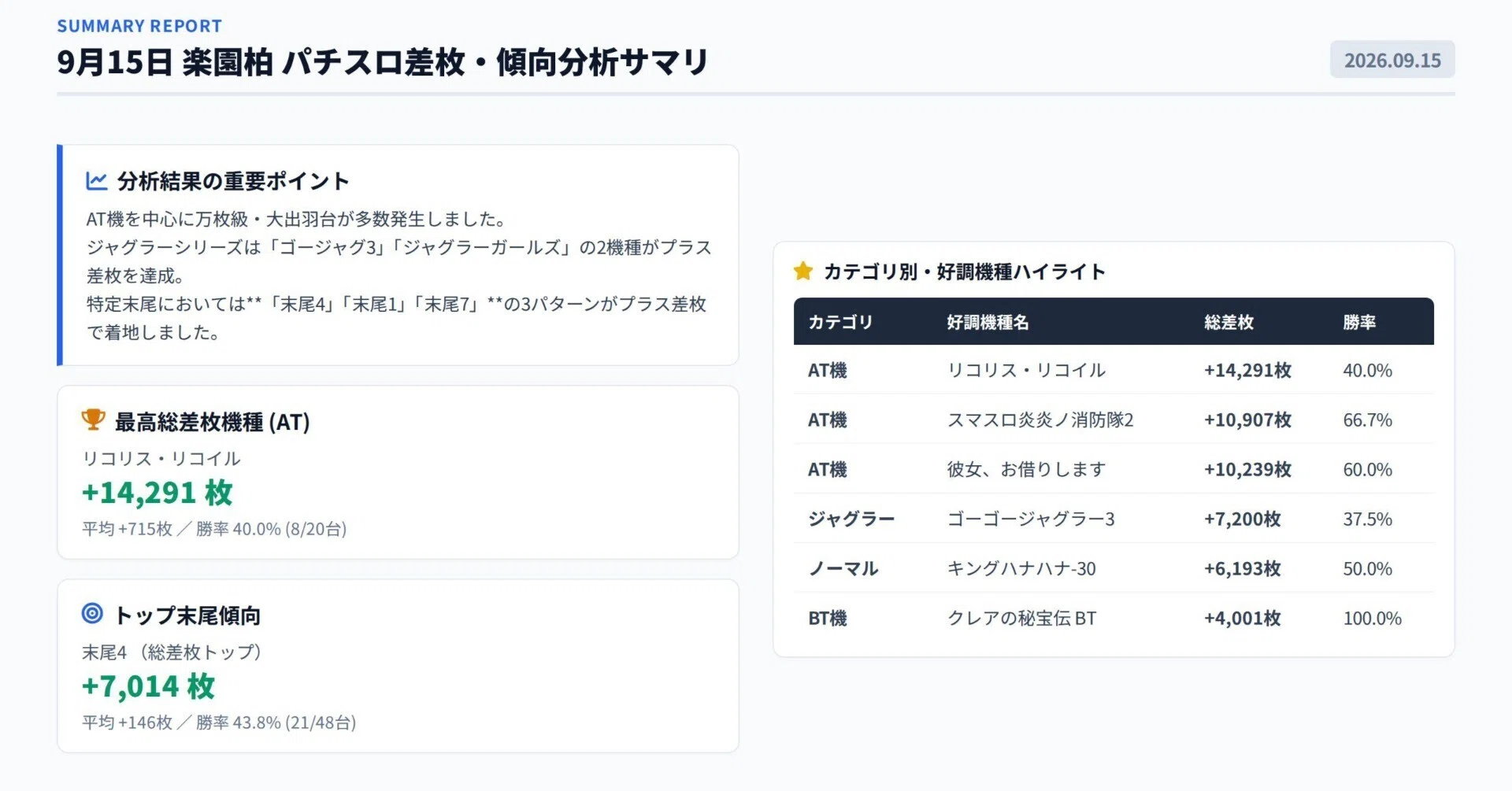Click the キングハナハナ-30 table cell
The width and height of the screenshot is (1512, 791).
click(x=1021, y=568)
